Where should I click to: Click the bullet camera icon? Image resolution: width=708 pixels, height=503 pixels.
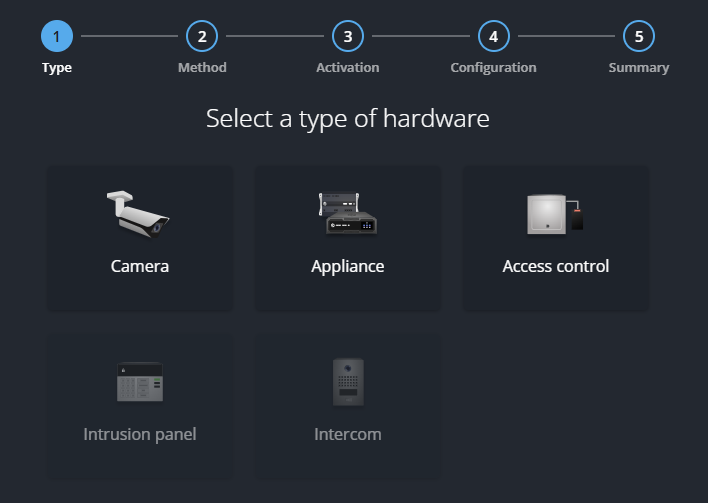coord(139,213)
